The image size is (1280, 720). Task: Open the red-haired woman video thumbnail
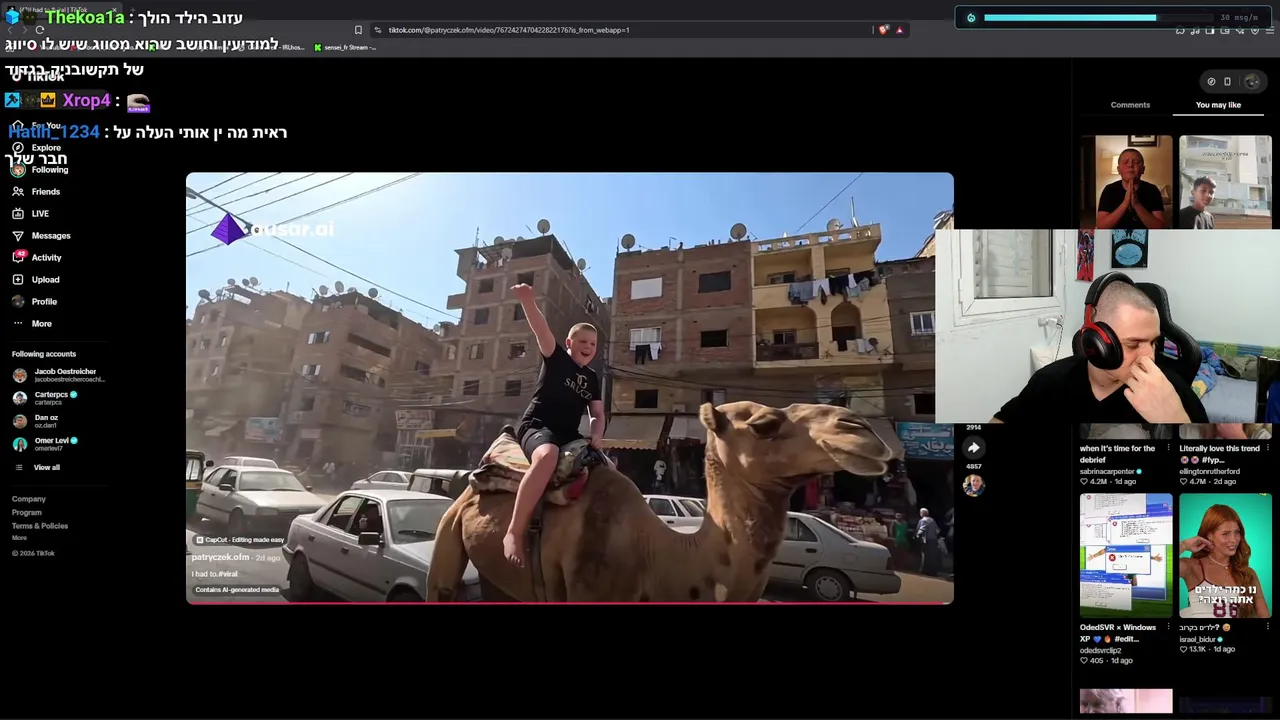[x=1225, y=556]
